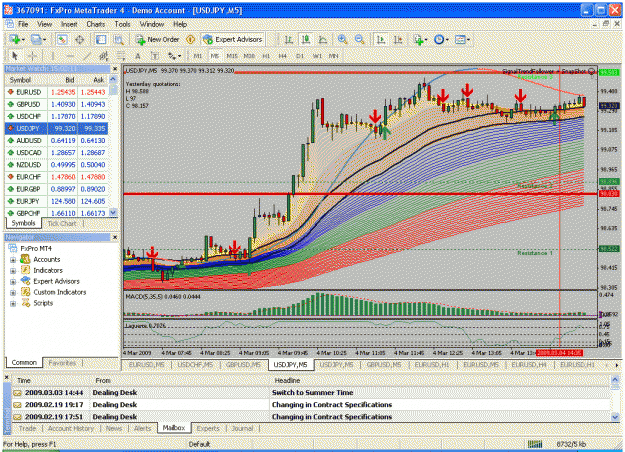
Task: Click the Zoom Out magnifier
Action: click(359, 39)
